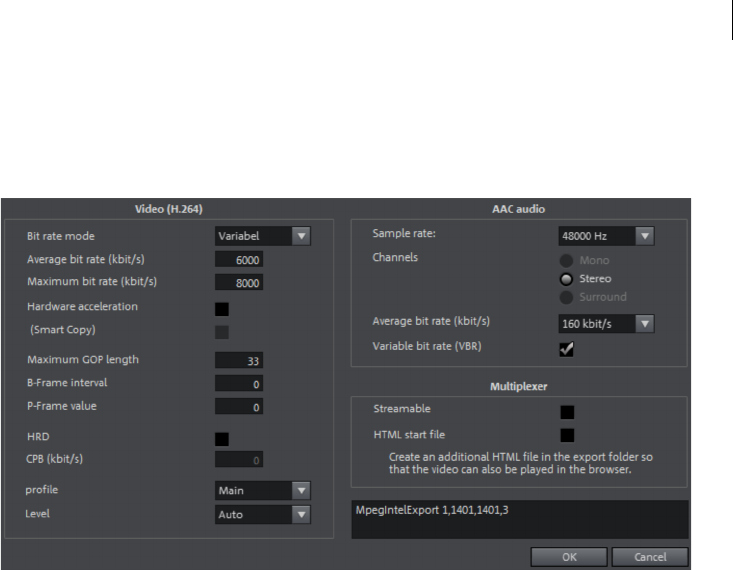The width and height of the screenshot is (733, 570).
Task: Select the Stereo channel radio button
Action: (566, 279)
